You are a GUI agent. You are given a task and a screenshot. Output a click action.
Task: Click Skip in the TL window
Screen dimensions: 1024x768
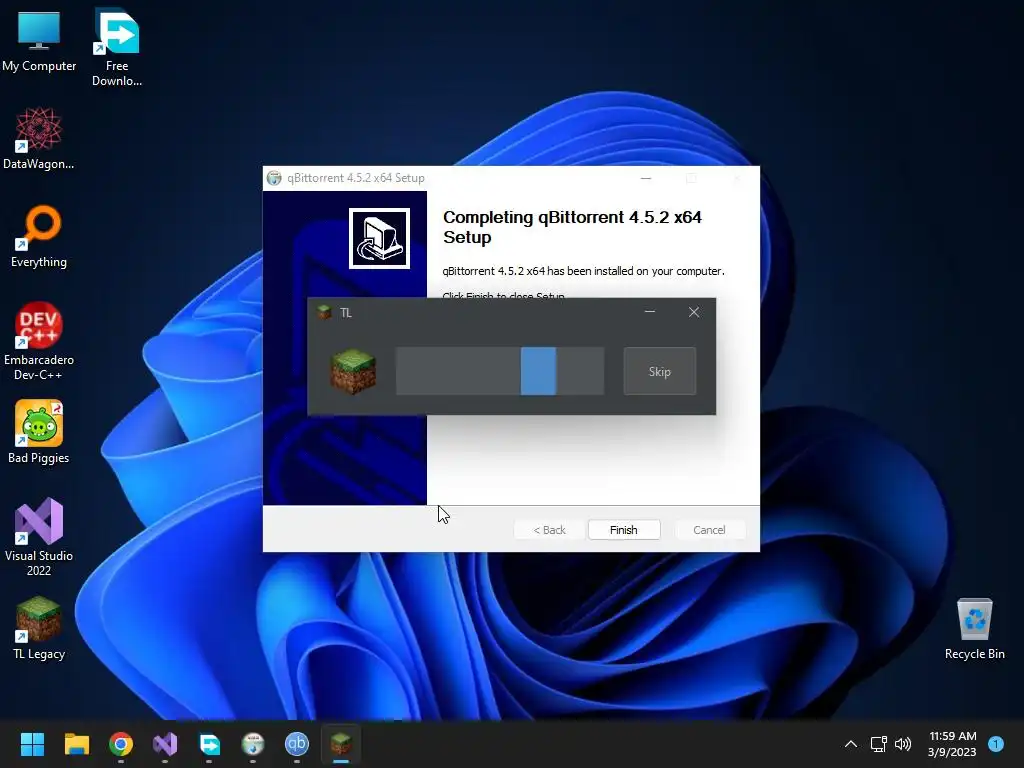tap(660, 372)
